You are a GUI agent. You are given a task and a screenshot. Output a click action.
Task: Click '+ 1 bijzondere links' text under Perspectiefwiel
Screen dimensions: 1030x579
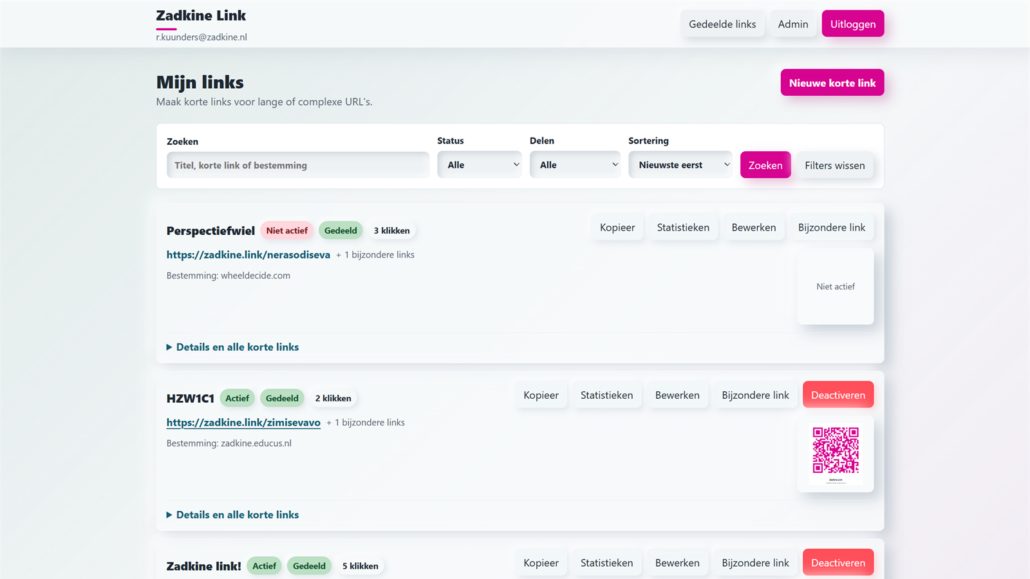tap(375, 255)
